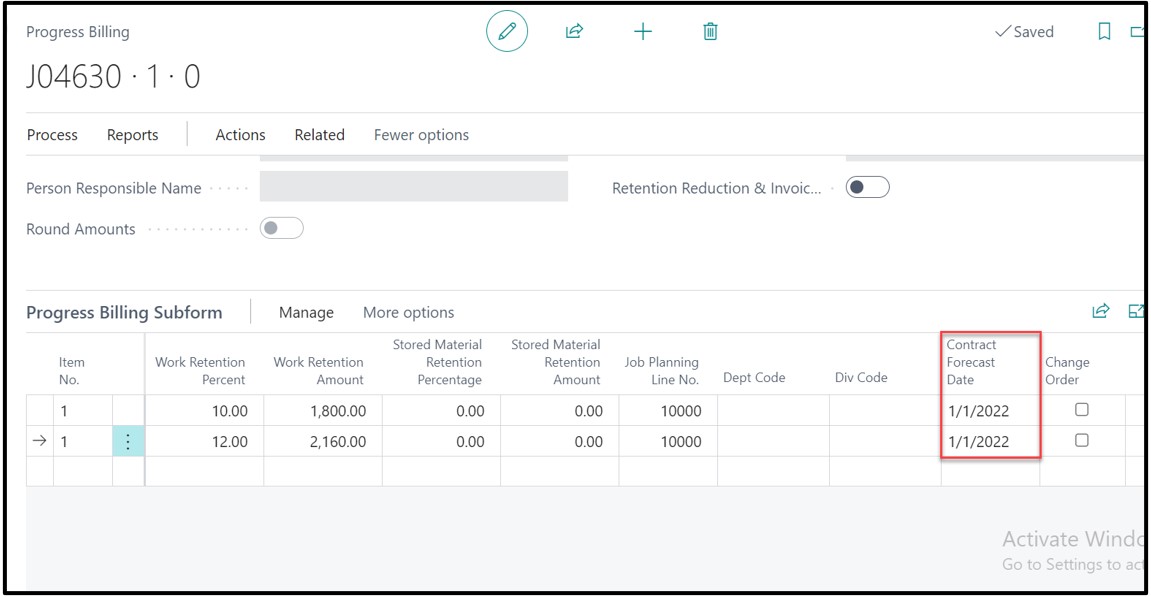Check Change Order box in second row
The image size is (1151, 597).
1081,441
